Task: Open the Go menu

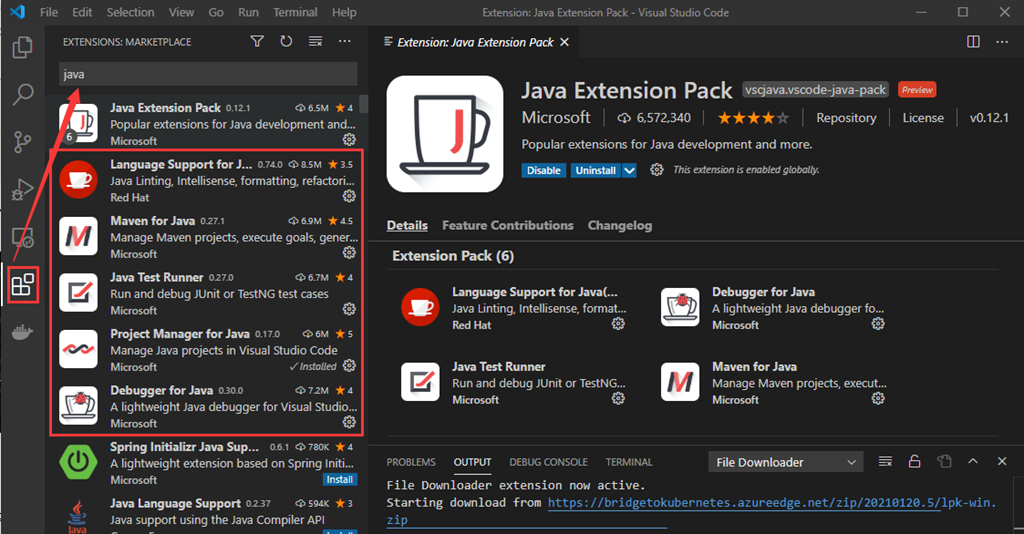Action: (216, 12)
